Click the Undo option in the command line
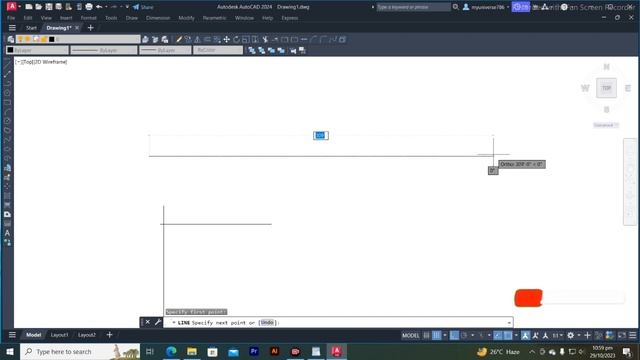The image size is (640, 360). (267, 322)
